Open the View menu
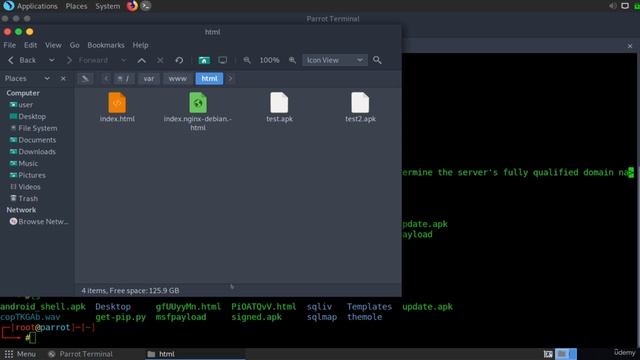640x360 pixels. [53, 45]
